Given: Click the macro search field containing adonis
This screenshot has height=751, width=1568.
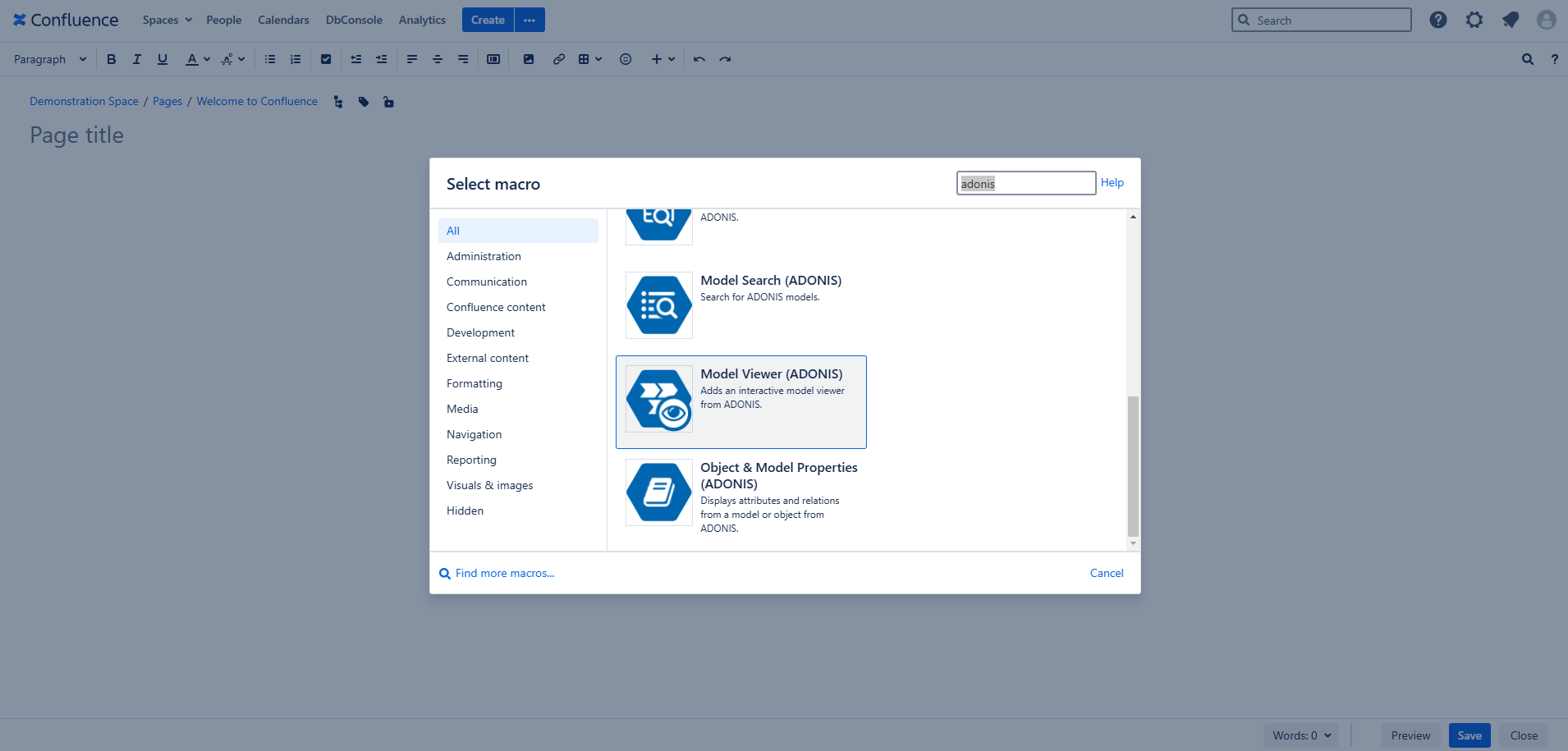Looking at the screenshot, I should [x=1025, y=183].
